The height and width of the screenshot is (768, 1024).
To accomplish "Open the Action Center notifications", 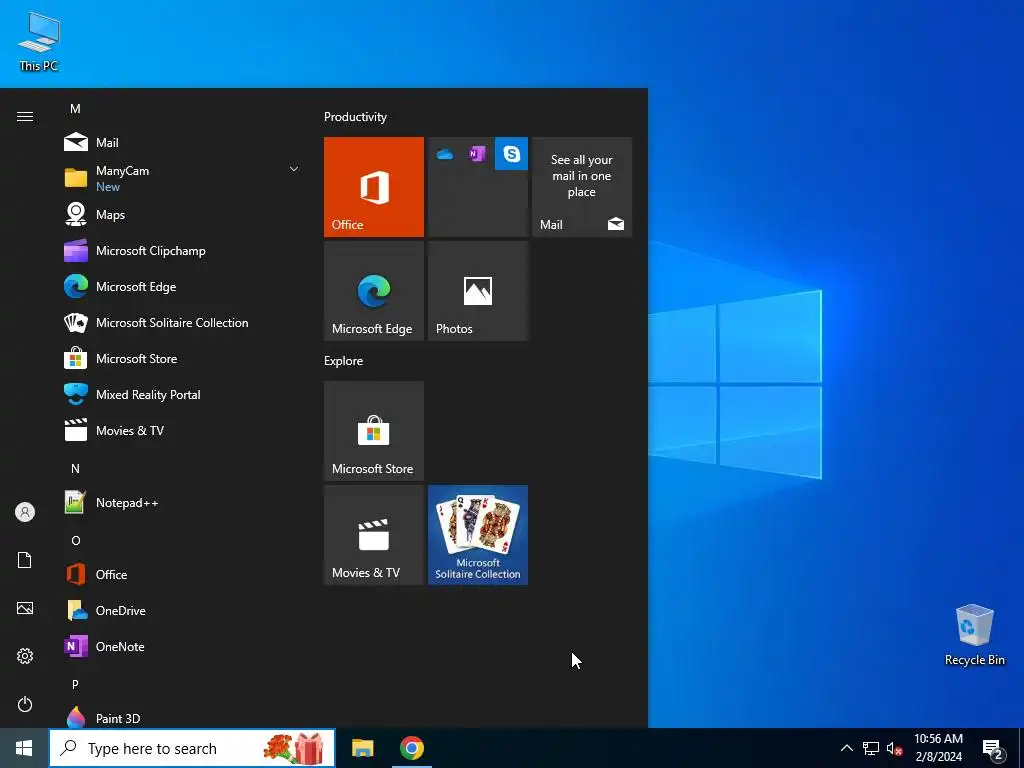I will click(993, 748).
